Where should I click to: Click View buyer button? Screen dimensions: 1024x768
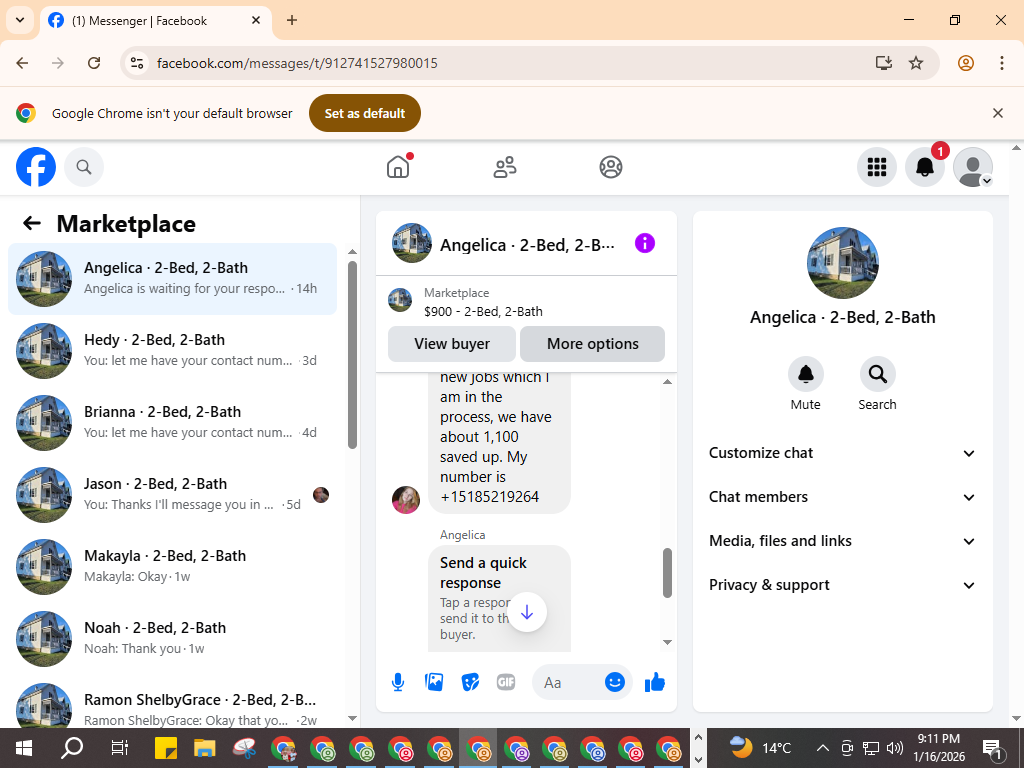(452, 344)
